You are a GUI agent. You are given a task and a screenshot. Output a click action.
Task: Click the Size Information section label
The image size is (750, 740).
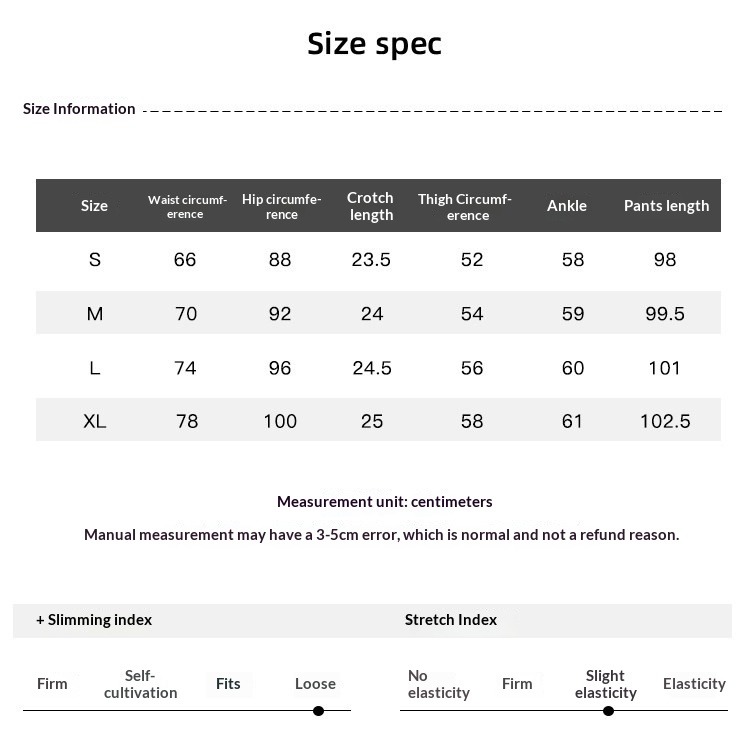click(x=79, y=109)
